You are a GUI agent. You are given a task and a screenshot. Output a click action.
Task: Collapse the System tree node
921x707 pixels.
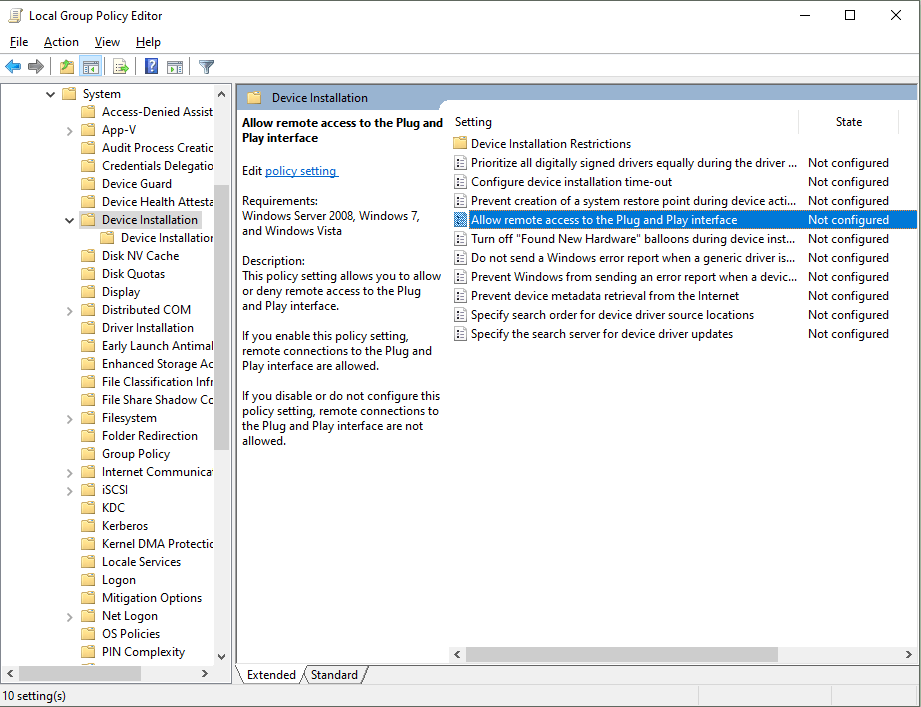pyautogui.click(x=50, y=94)
